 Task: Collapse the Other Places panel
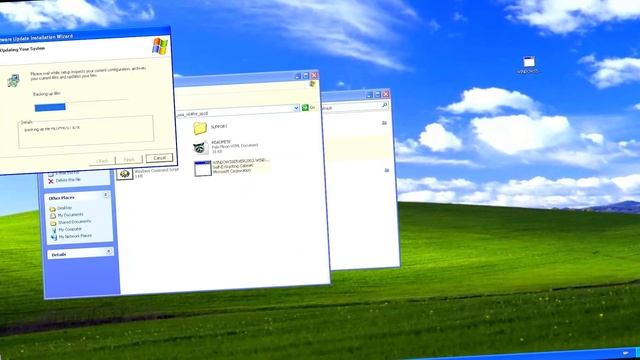[x=106, y=195]
